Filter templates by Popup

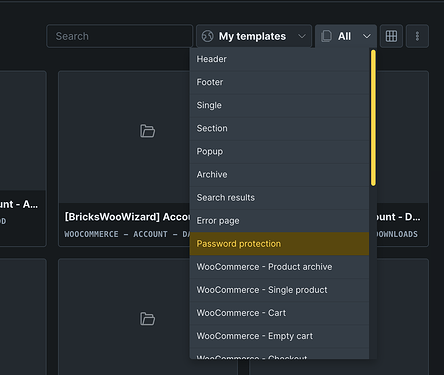pyautogui.click(x=279, y=151)
